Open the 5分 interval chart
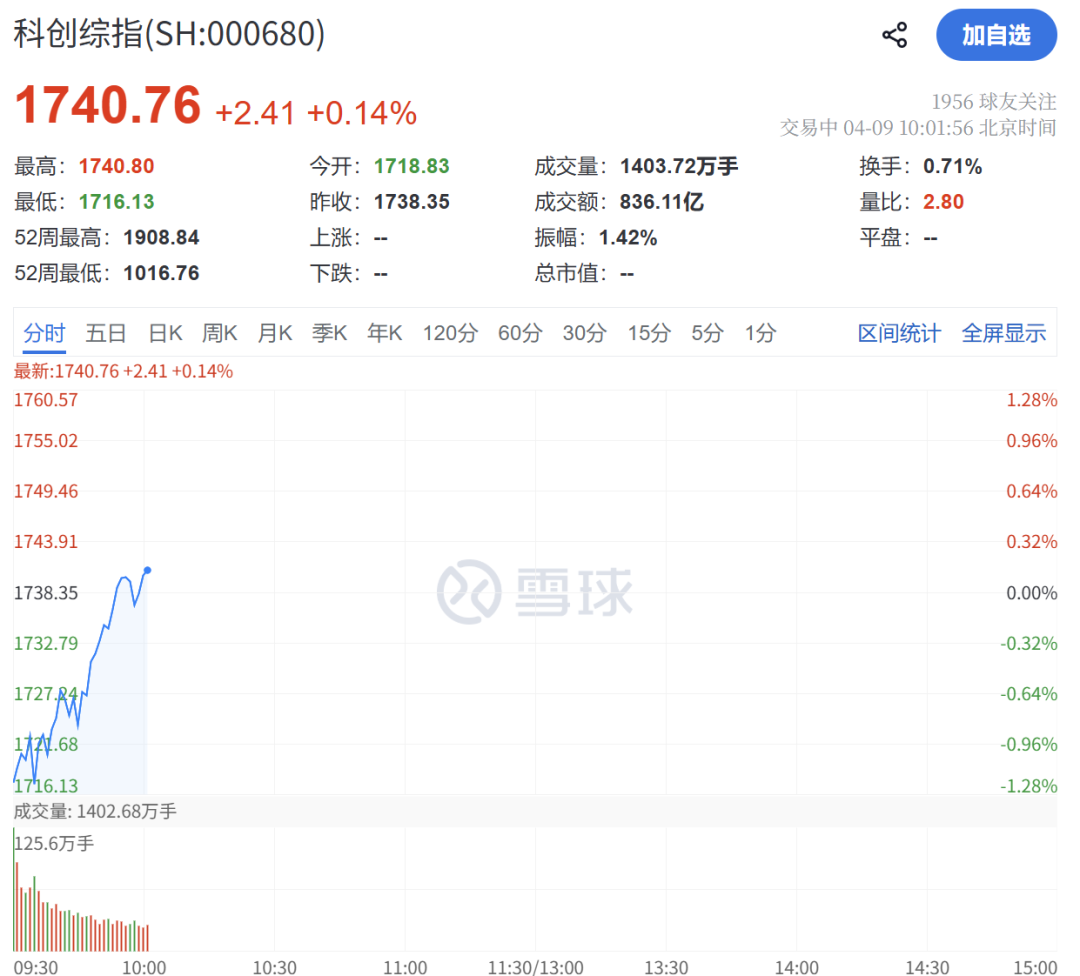 [x=707, y=333]
